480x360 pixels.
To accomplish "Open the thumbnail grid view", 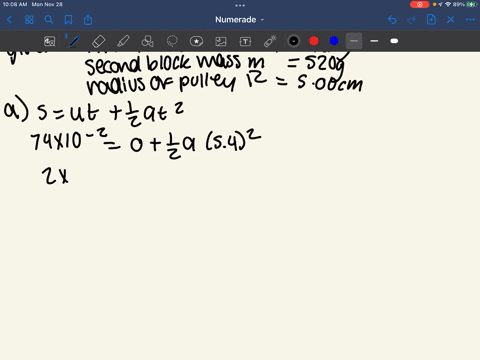I will coord(29,20).
